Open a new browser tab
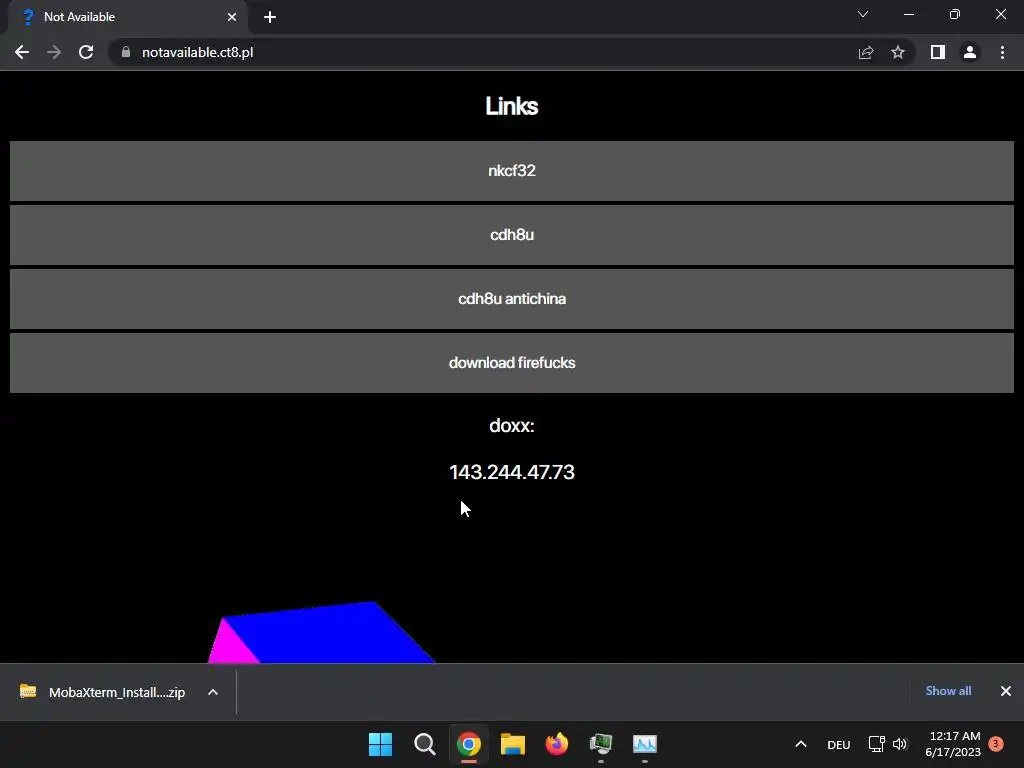Image resolution: width=1024 pixels, height=768 pixels. pos(270,17)
